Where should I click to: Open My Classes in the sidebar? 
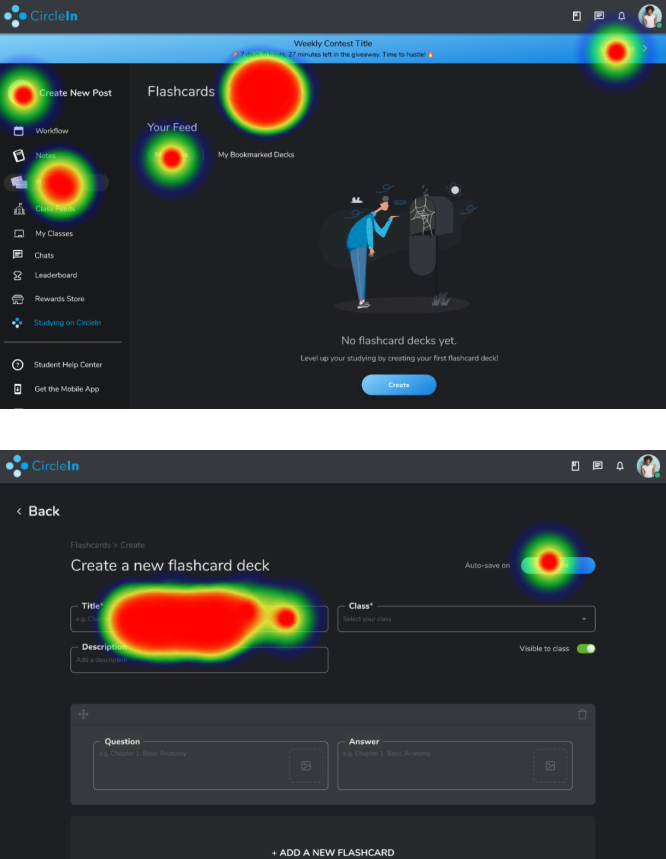54,233
